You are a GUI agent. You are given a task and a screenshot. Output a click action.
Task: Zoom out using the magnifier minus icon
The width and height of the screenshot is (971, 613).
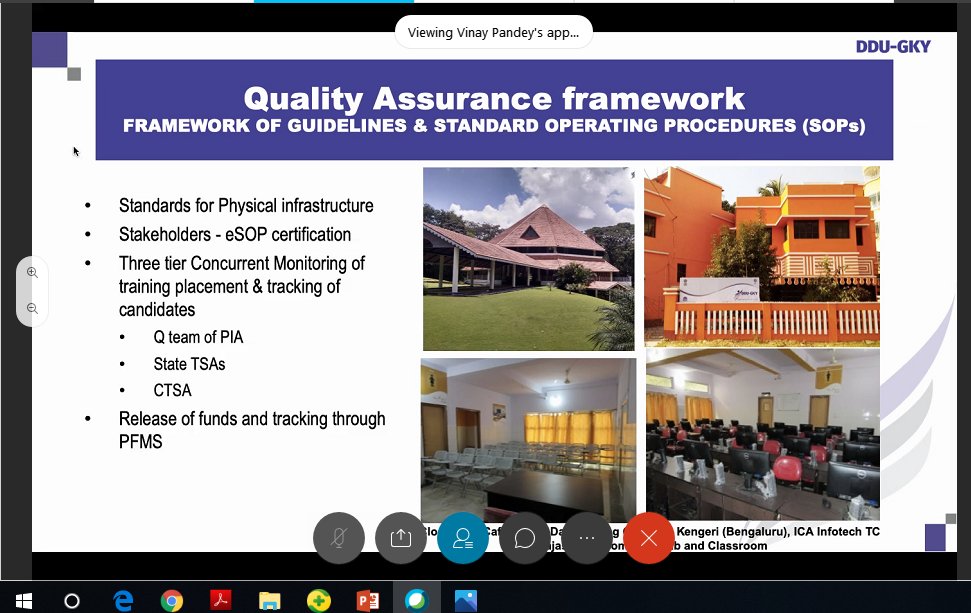point(32,307)
